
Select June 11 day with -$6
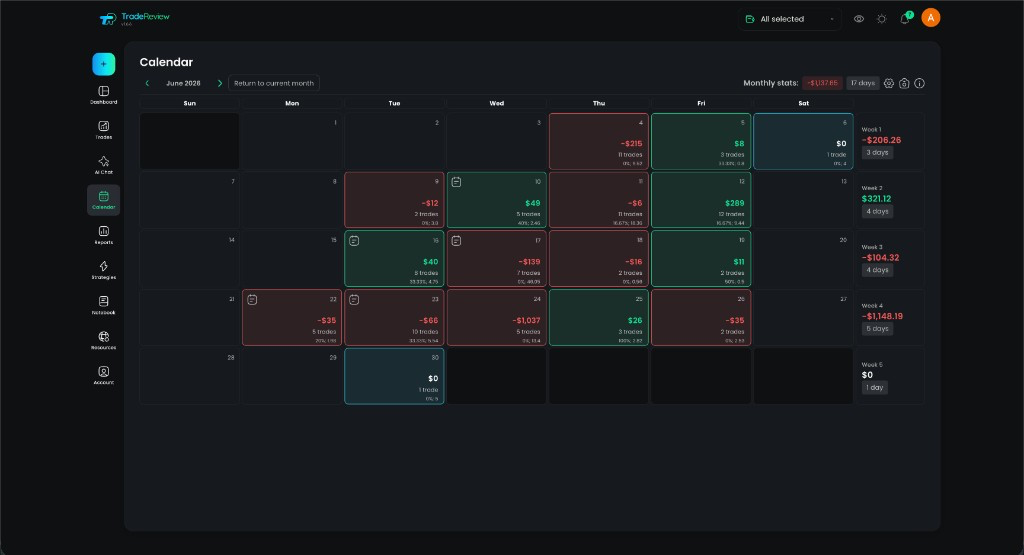coord(599,200)
